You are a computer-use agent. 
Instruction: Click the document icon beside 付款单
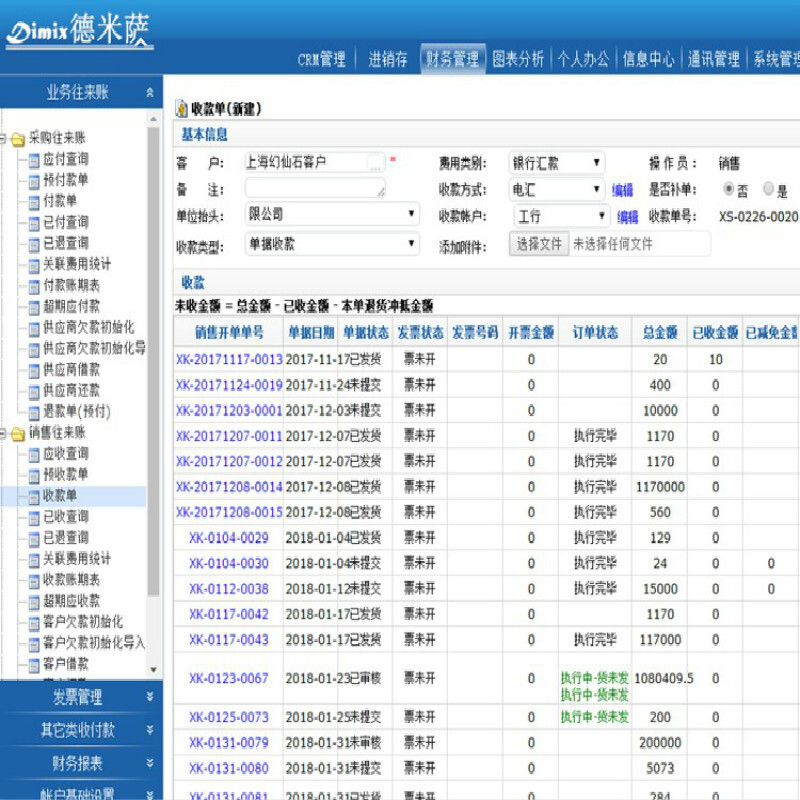pos(33,202)
